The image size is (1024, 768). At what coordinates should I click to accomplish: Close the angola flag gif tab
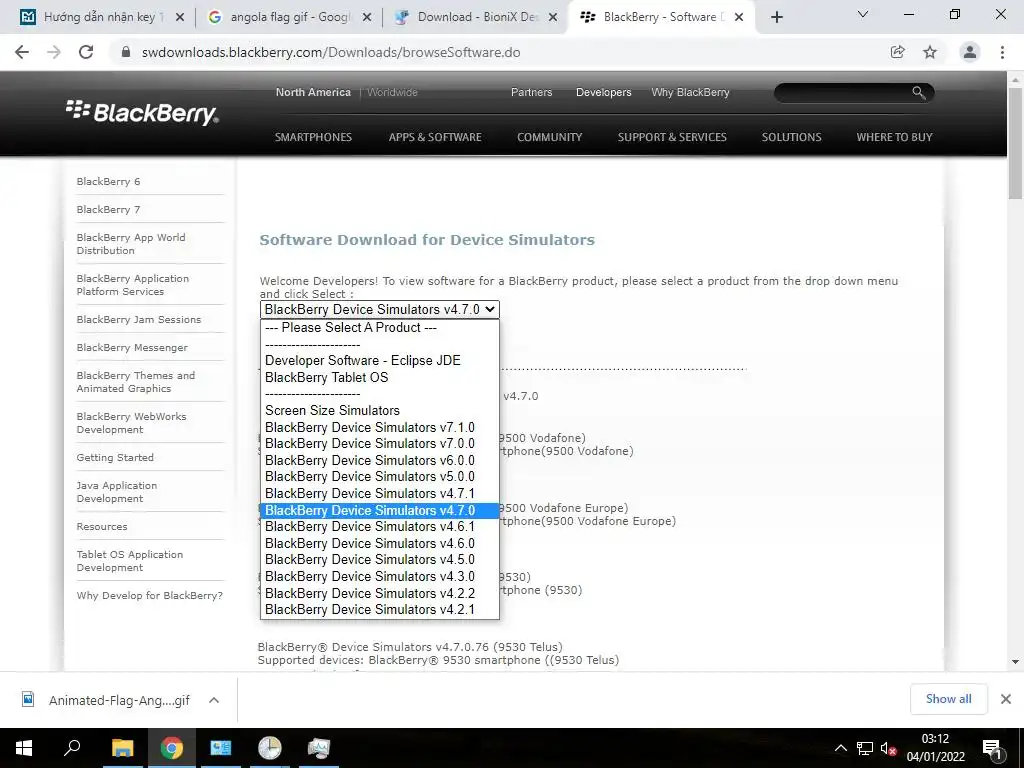click(367, 18)
